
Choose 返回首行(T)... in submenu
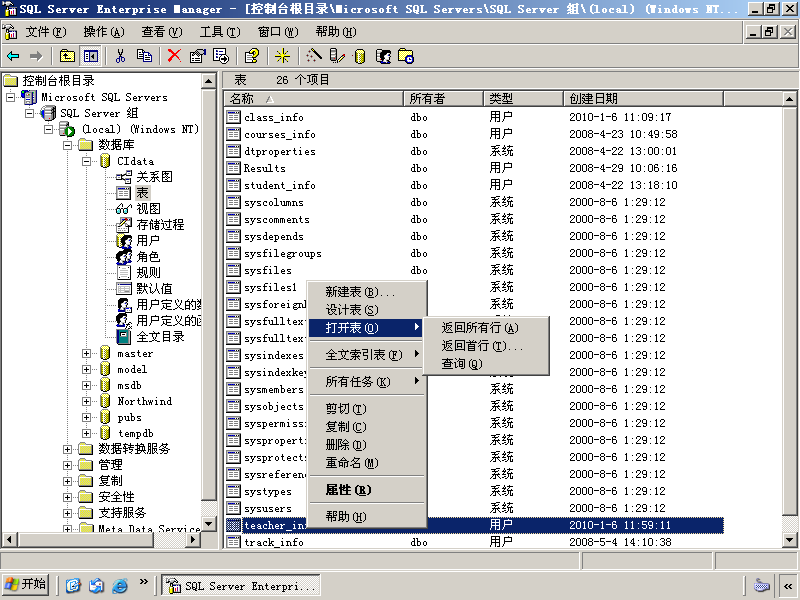[x=486, y=346]
